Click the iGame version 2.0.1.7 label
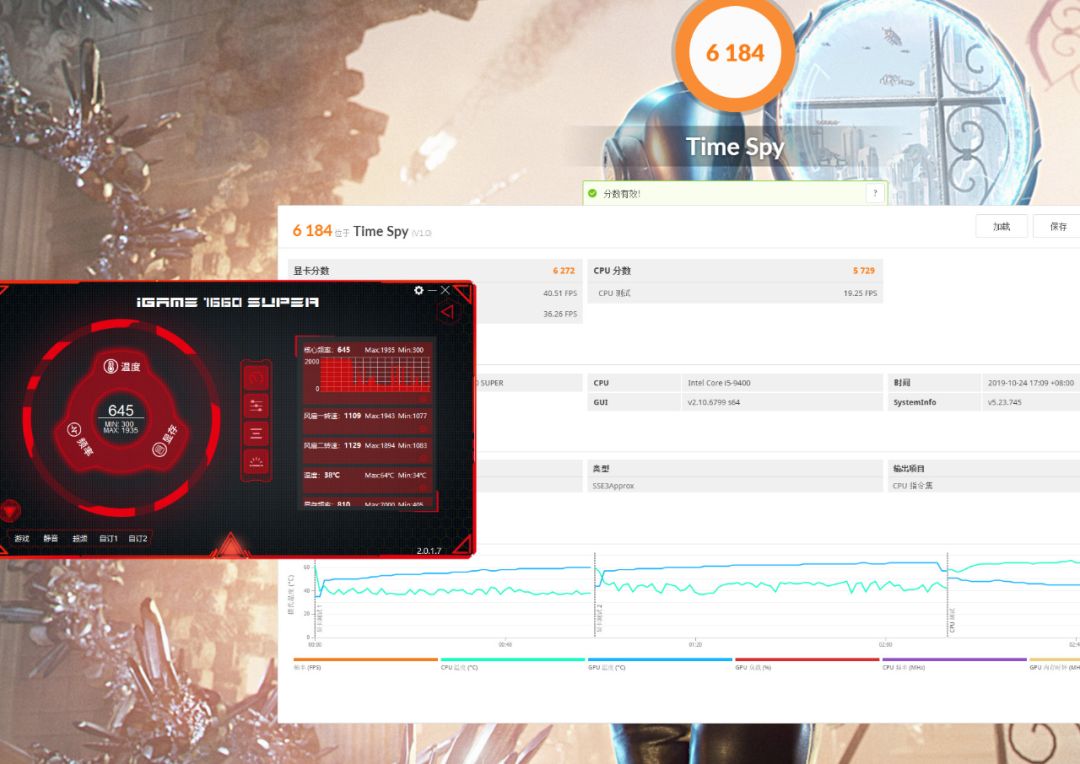The height and width of the screenshot is (764, 1080). (x=429, y=550)
